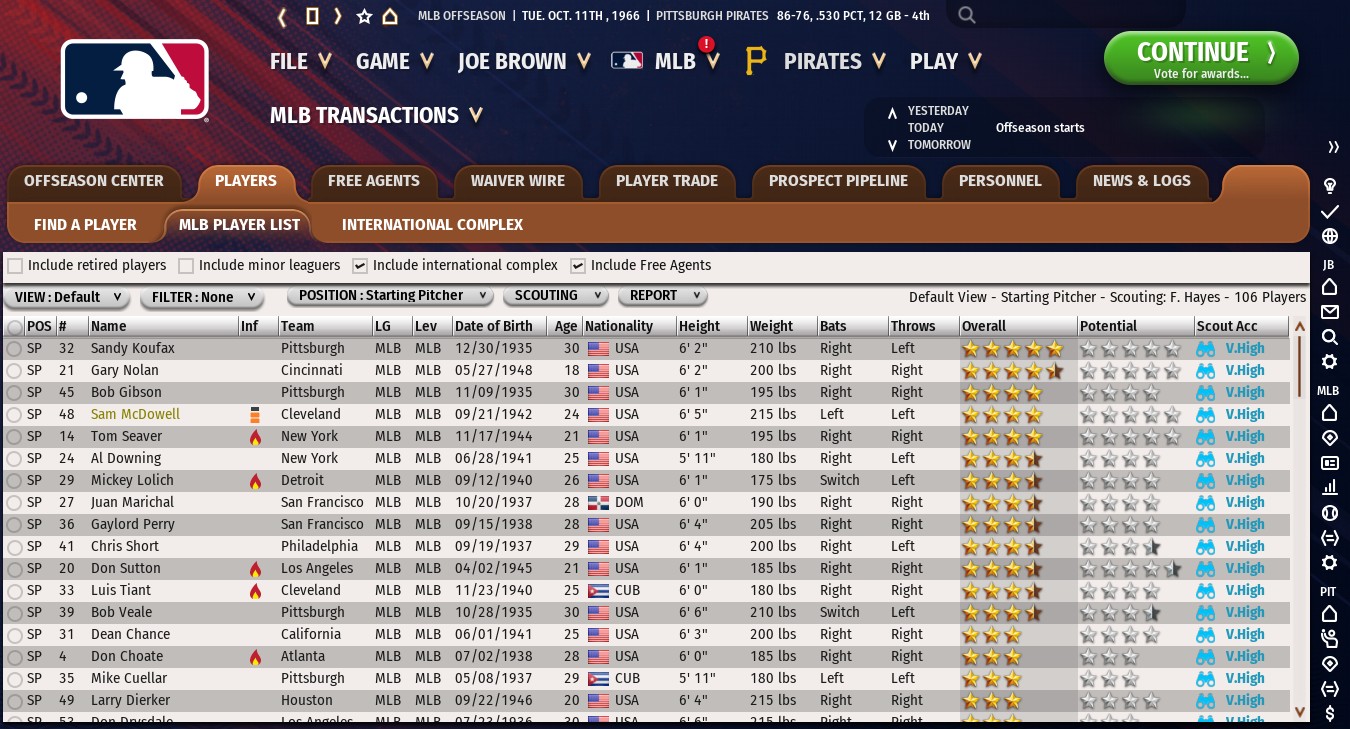The width and height of the screenshot is (1350, 729).
Task: Open the search magnifier in top bar
Action: pos(966,15)
